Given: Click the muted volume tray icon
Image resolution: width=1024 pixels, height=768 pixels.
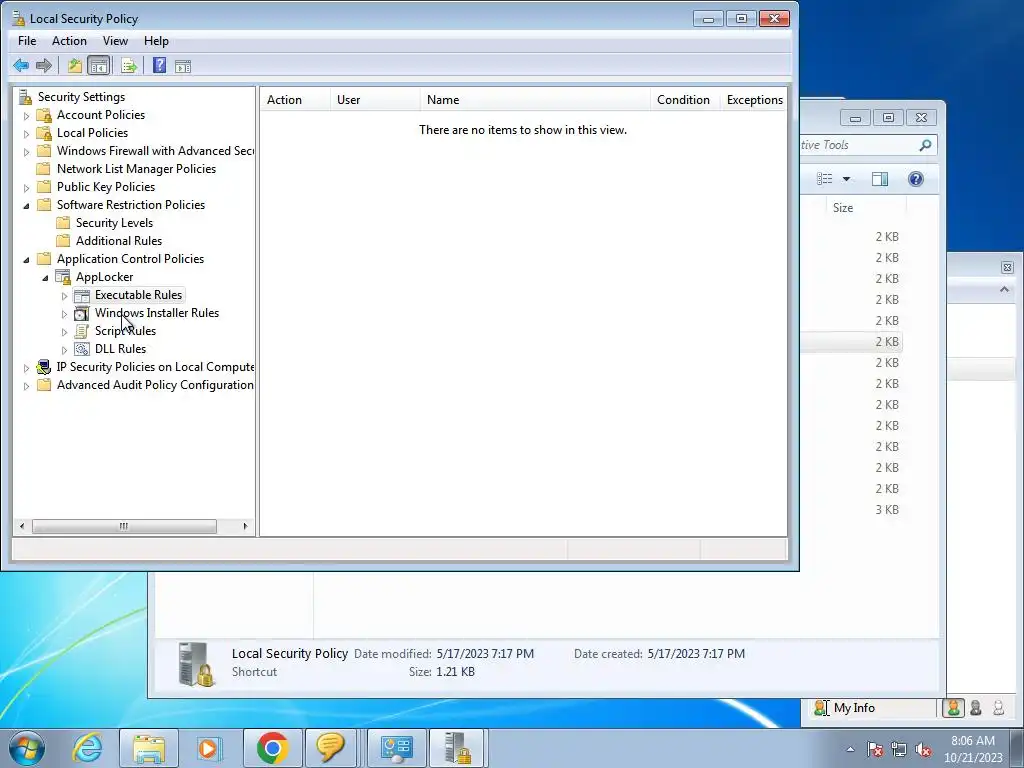Looking at the screenshot, I should pyautogui.click(x=923, y=749).
